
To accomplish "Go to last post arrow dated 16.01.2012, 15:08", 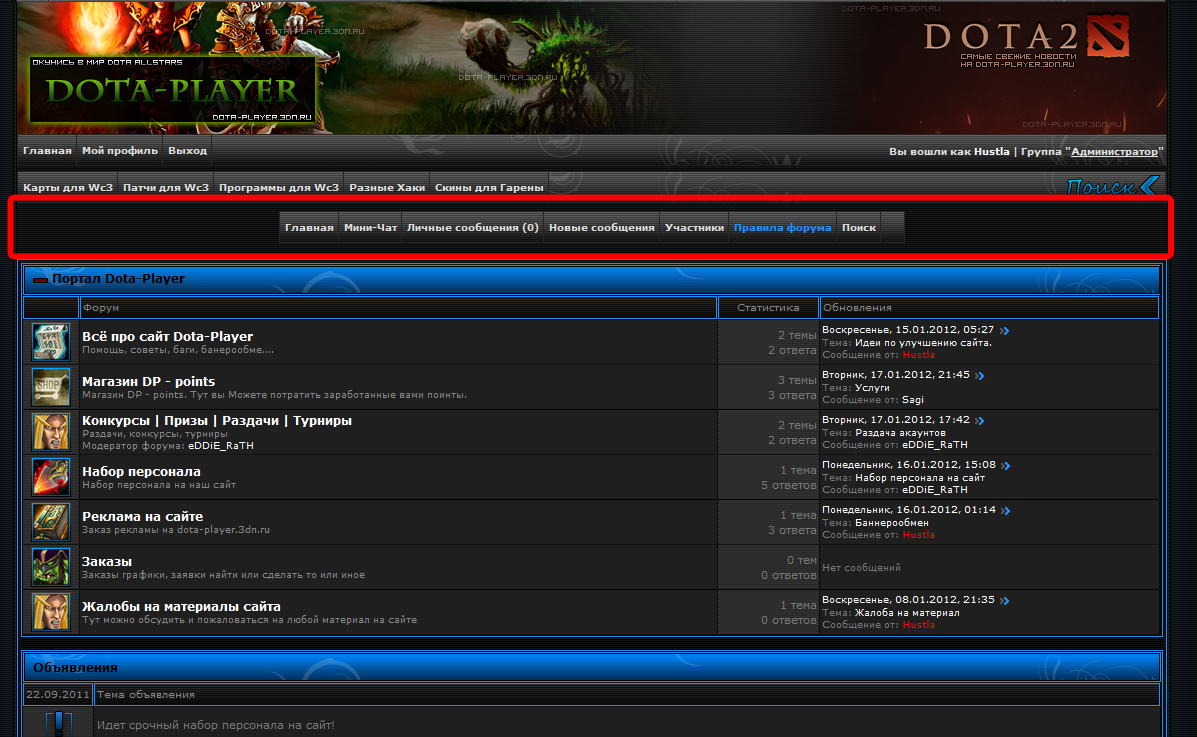I will 1006,466.
